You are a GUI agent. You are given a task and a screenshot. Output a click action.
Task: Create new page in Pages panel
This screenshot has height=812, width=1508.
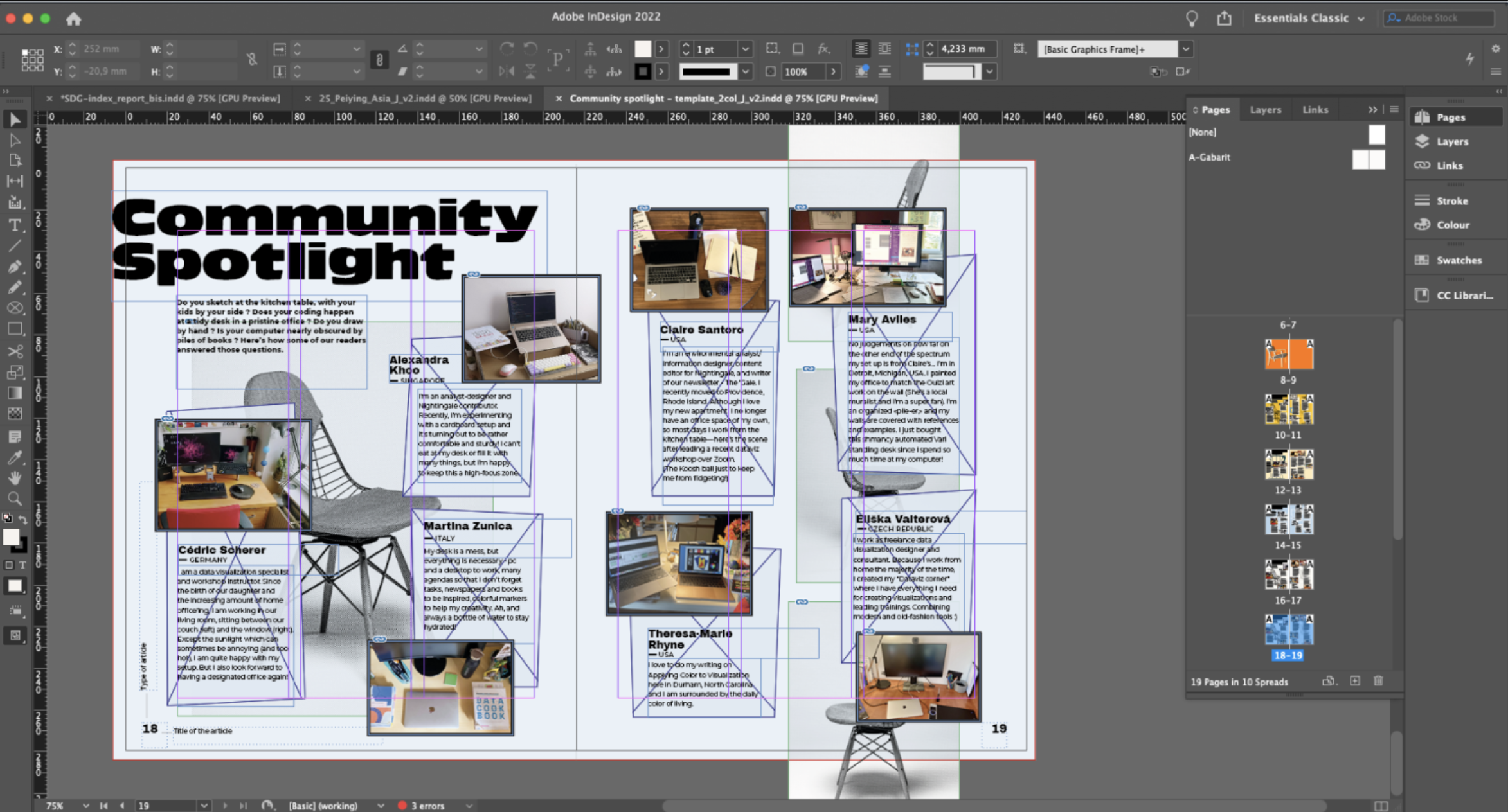(1355, 681)
